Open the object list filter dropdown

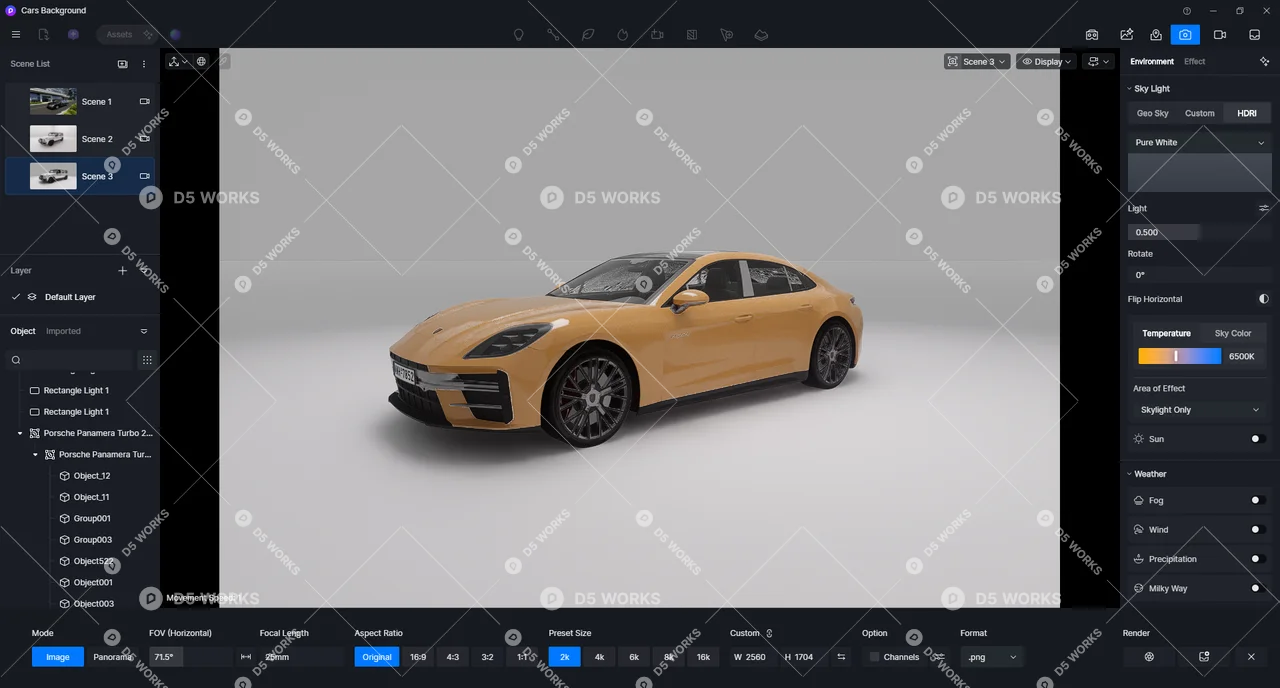[x=144, y=331]
